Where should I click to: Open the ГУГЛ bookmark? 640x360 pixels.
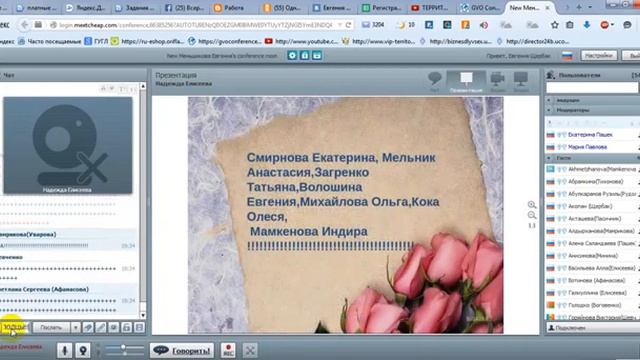(x=96, y=41)
